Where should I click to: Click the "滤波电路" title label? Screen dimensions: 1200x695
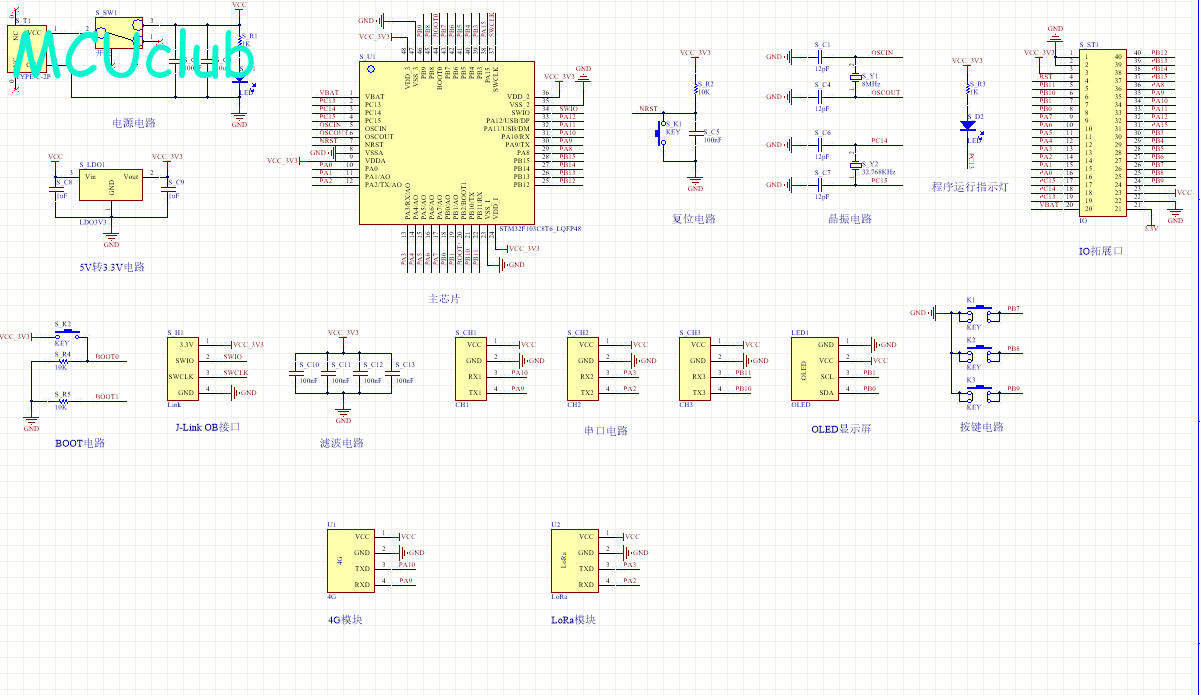341,443
